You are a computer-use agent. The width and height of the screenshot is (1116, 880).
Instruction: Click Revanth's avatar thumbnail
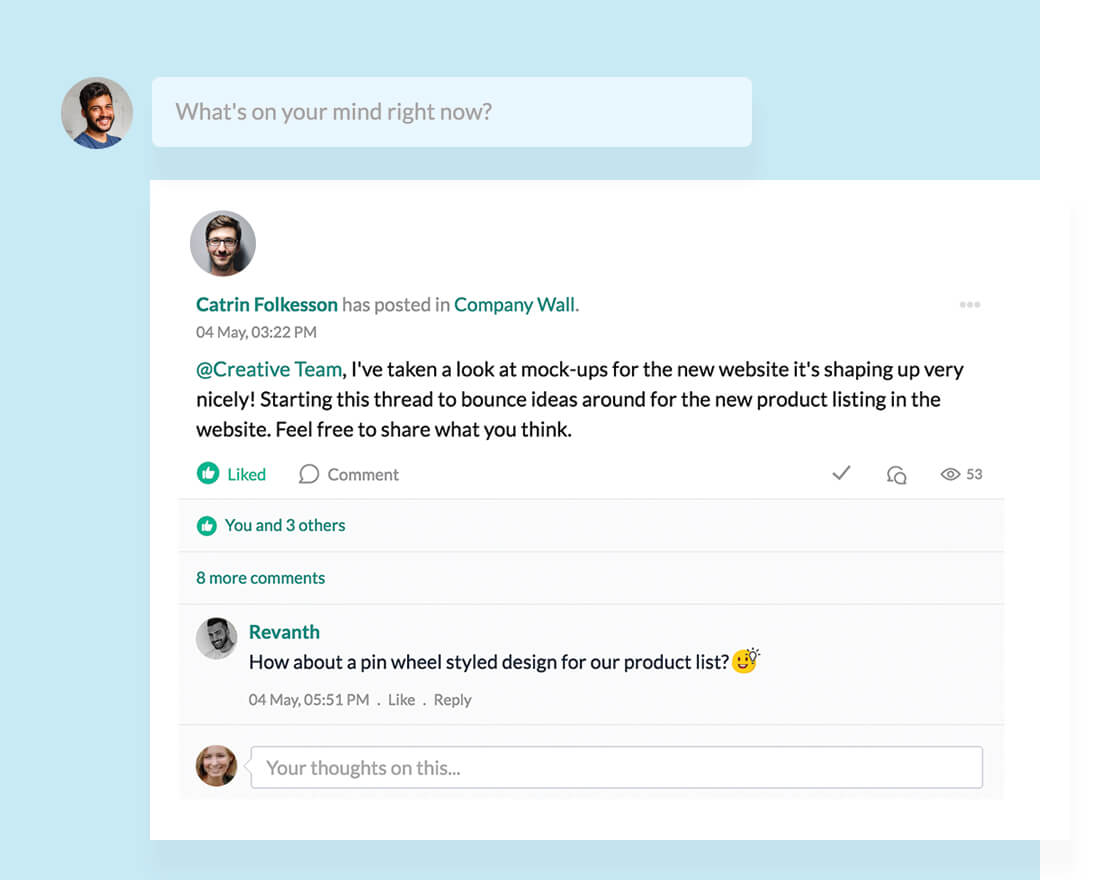(216, 638)
